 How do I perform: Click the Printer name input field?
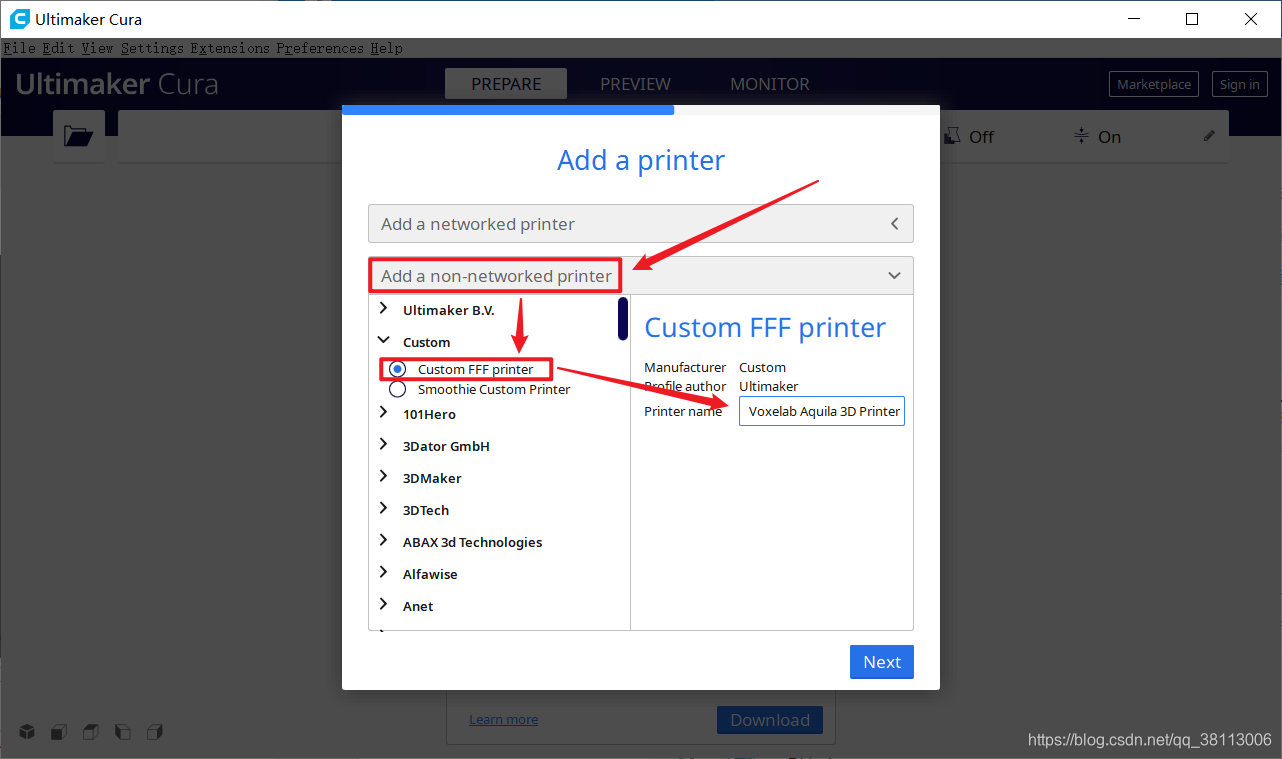[x=822, y=411]
